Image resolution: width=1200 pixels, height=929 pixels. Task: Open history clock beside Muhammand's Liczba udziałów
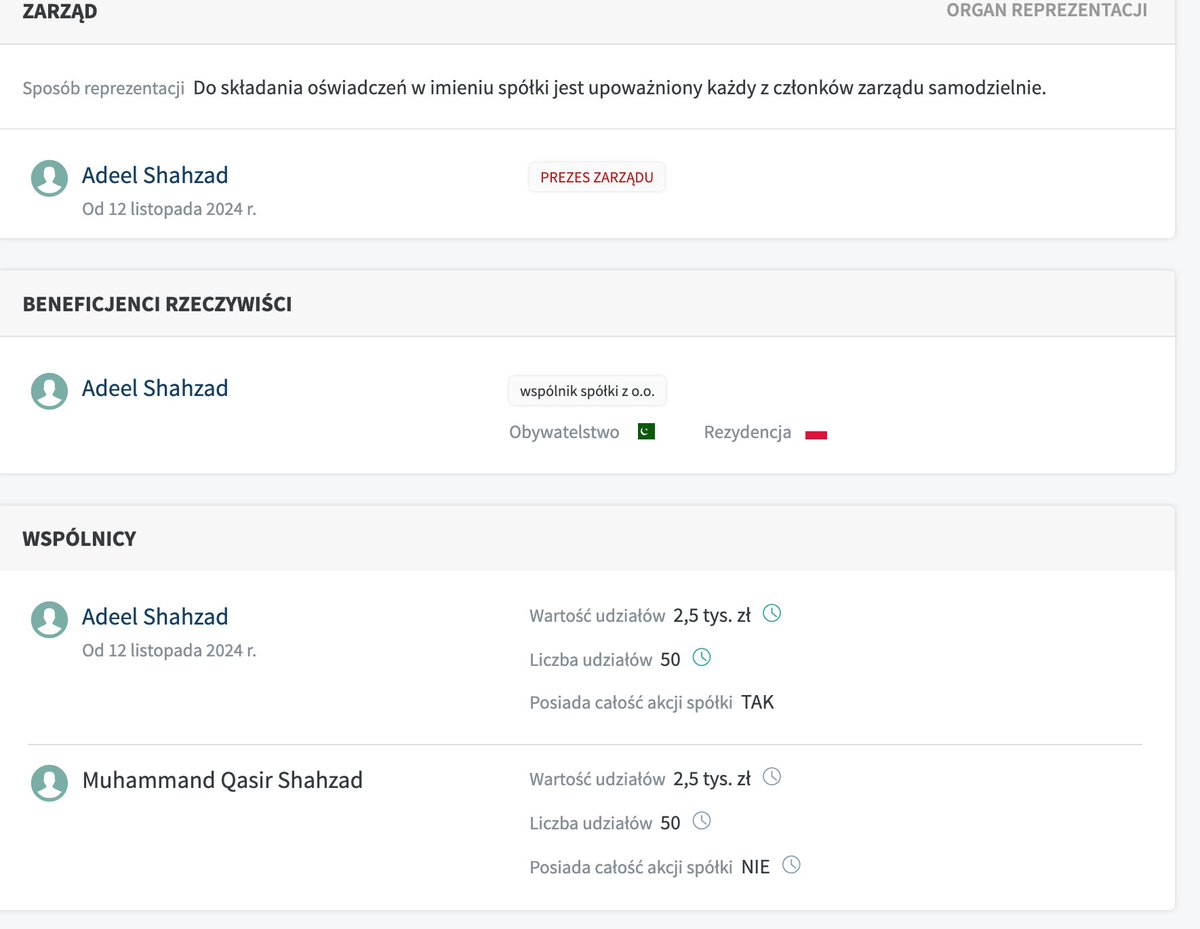pyautogui.click(x=702, y=821)
